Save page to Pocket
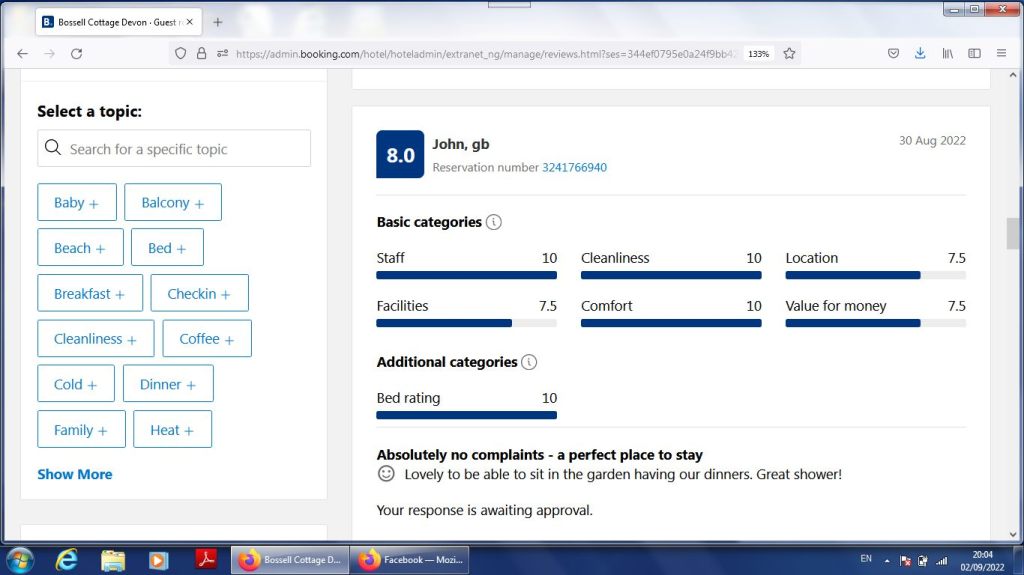This screenshot has width=1024, height=575. click(893, 54)
